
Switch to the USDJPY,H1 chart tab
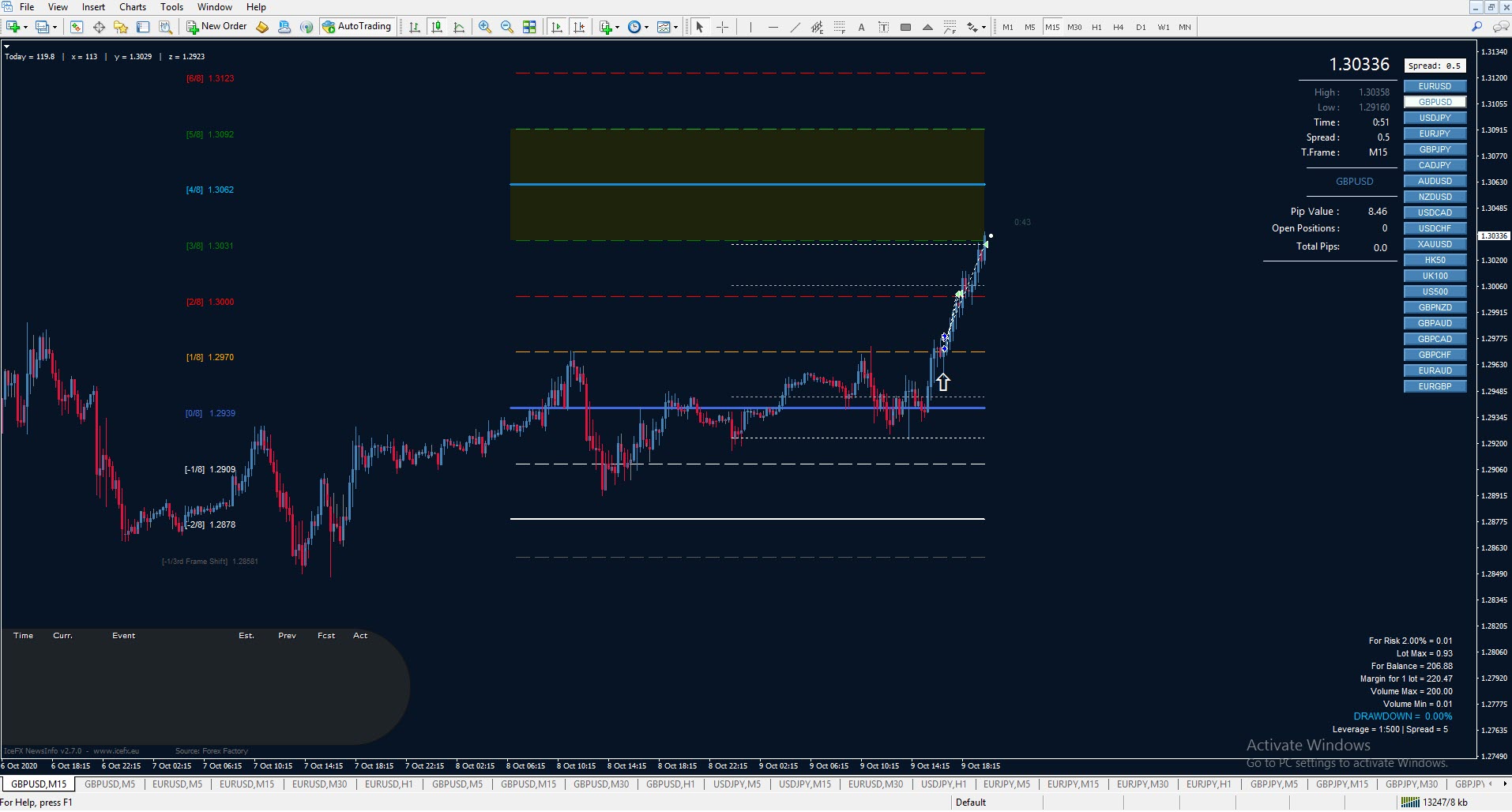click(943, 784)
